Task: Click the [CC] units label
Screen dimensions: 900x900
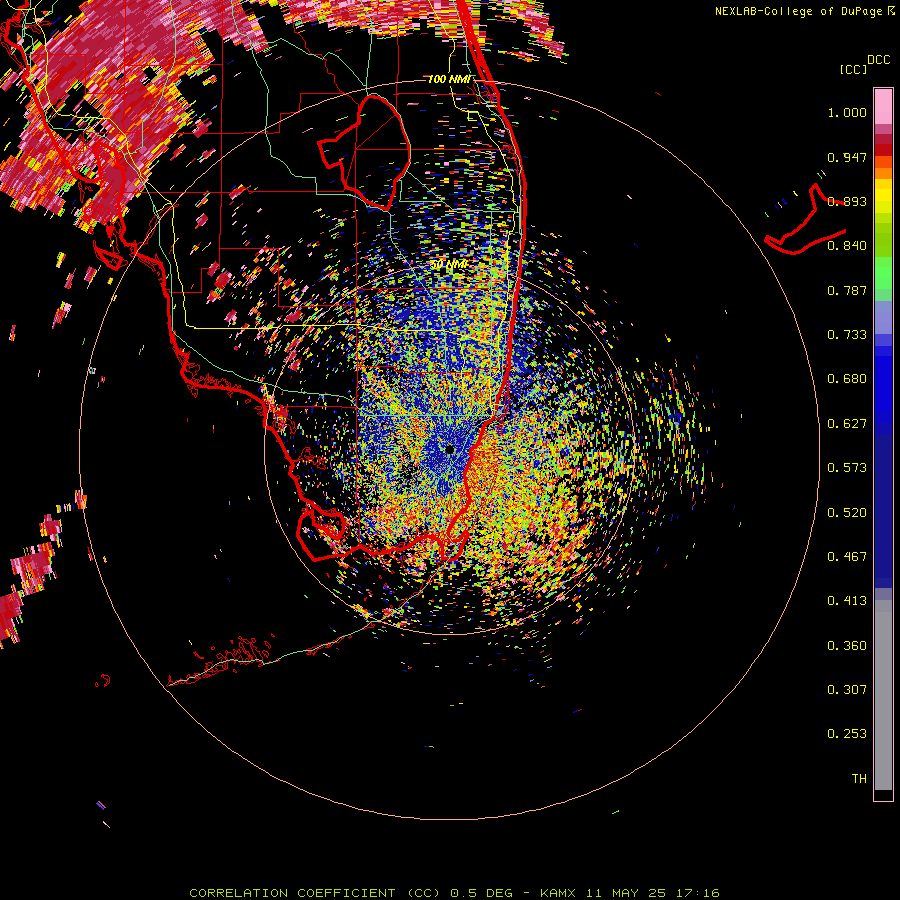Action: pos(853,69)
